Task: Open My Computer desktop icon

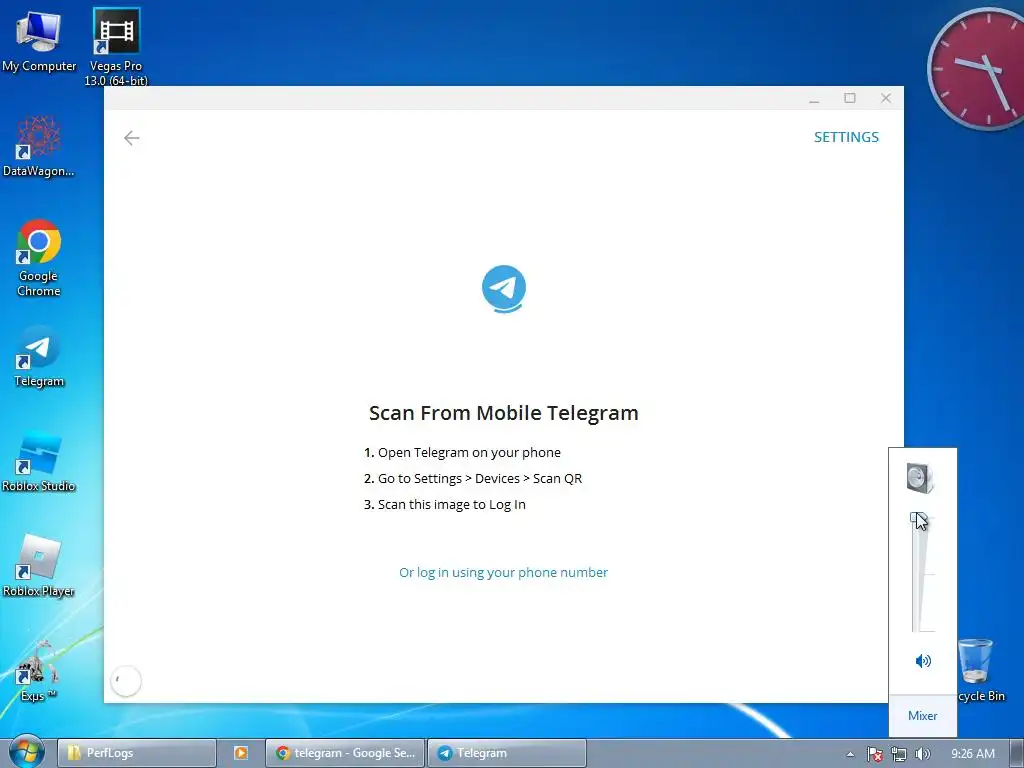Action: point(39,41)
